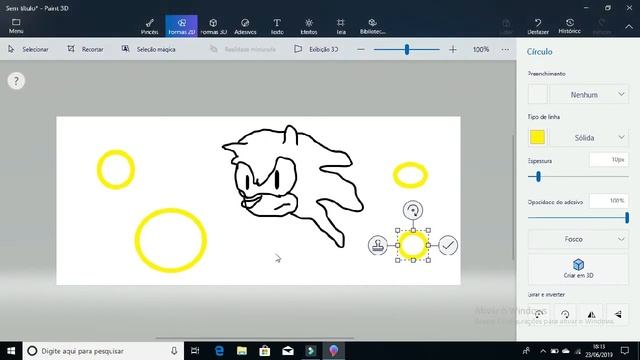This screenshot has height=360, width=640.
Task: Open the Windows Start menu
Action: 11,351
